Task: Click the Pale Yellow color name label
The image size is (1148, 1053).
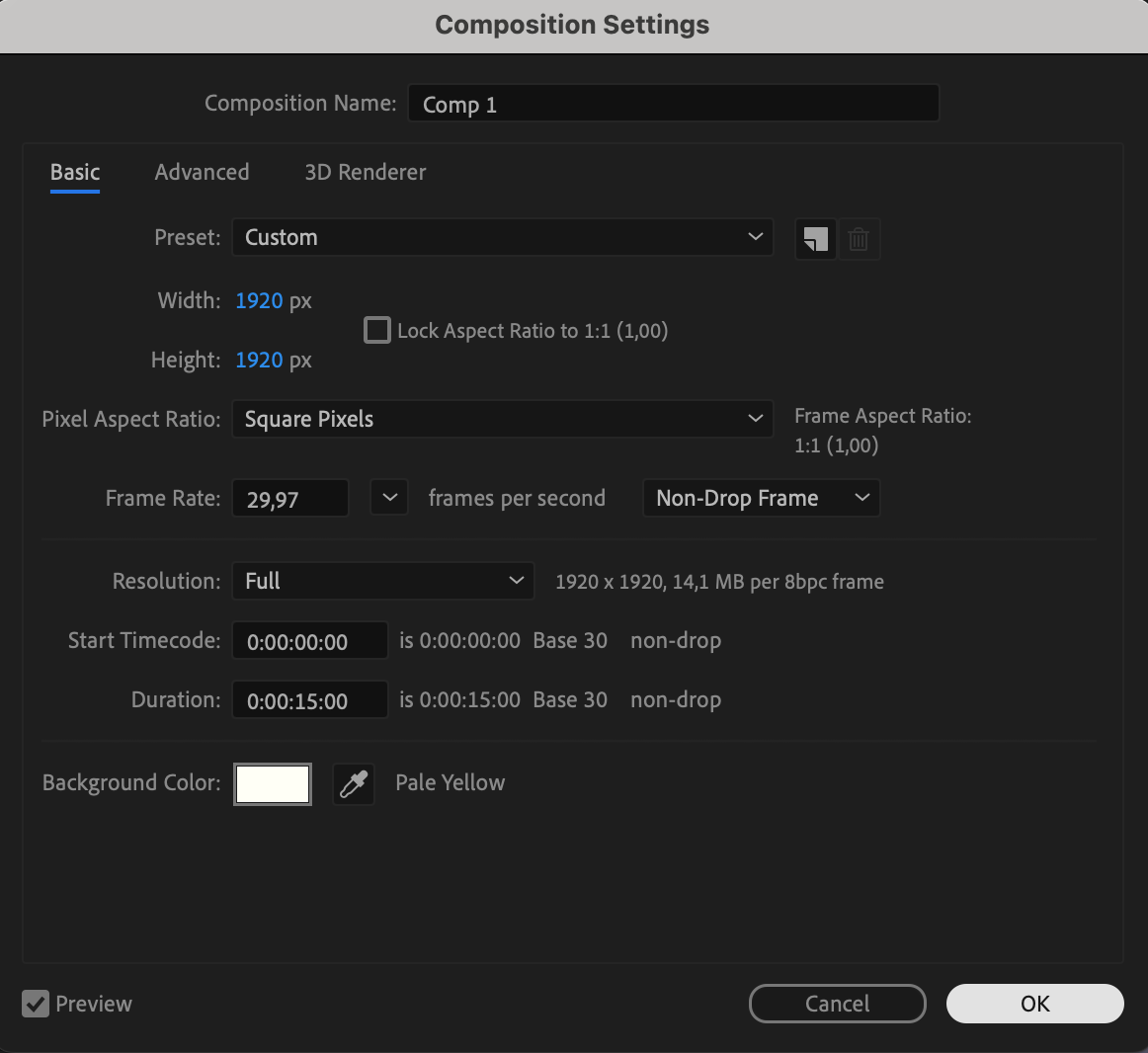Action: coord(451,782)
